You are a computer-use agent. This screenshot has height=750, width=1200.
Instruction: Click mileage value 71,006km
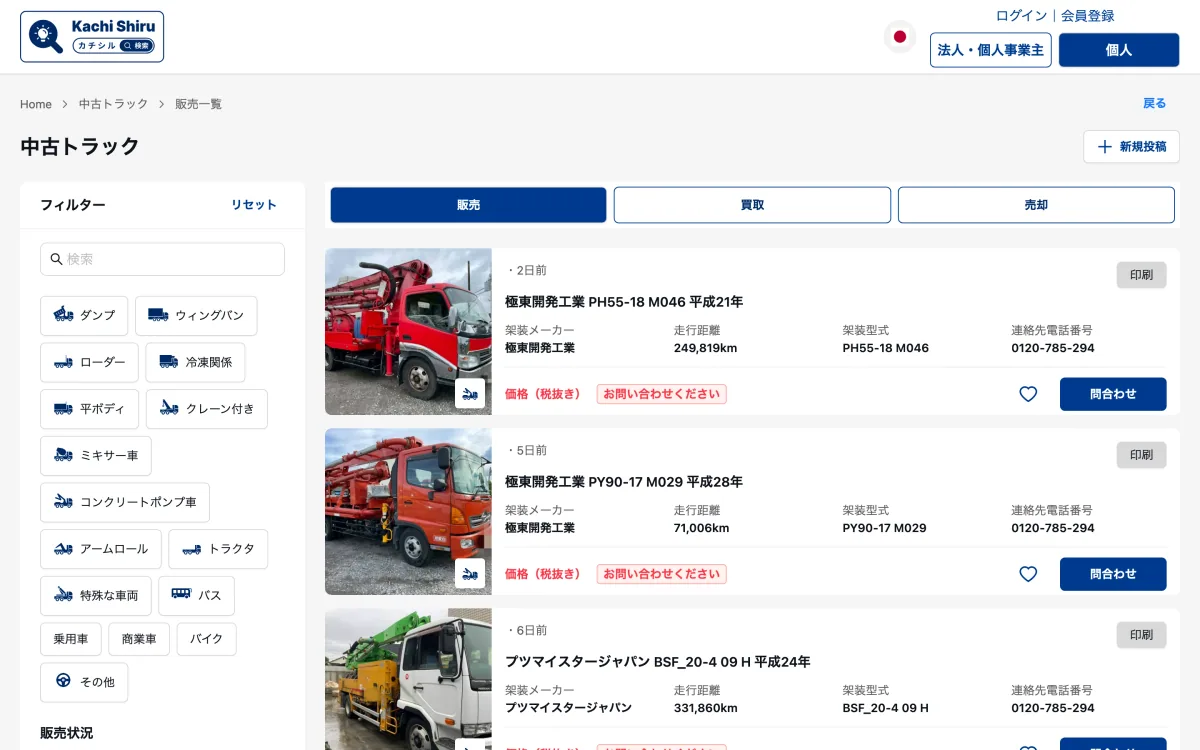[x=702, y=528]
